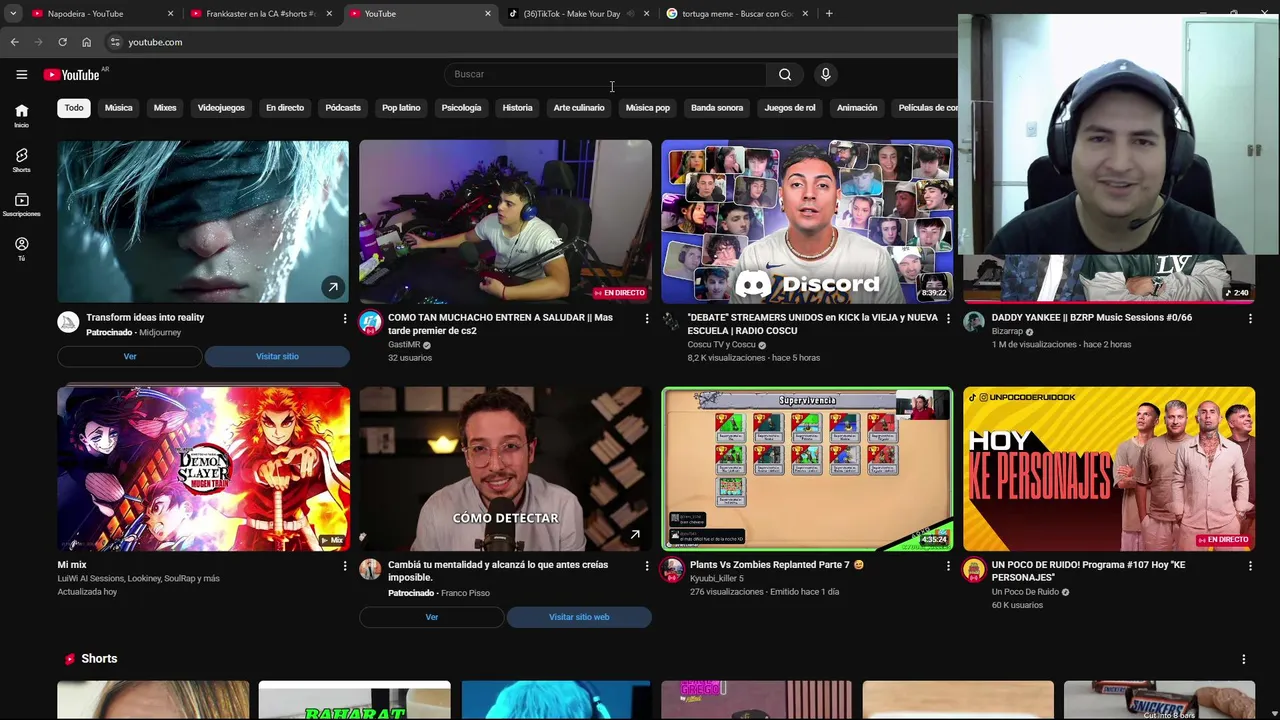Viewport: 1280px width, 720px height.
Task: Open options for Daddy Yankee BZRP video
Action: (1250, 319)
